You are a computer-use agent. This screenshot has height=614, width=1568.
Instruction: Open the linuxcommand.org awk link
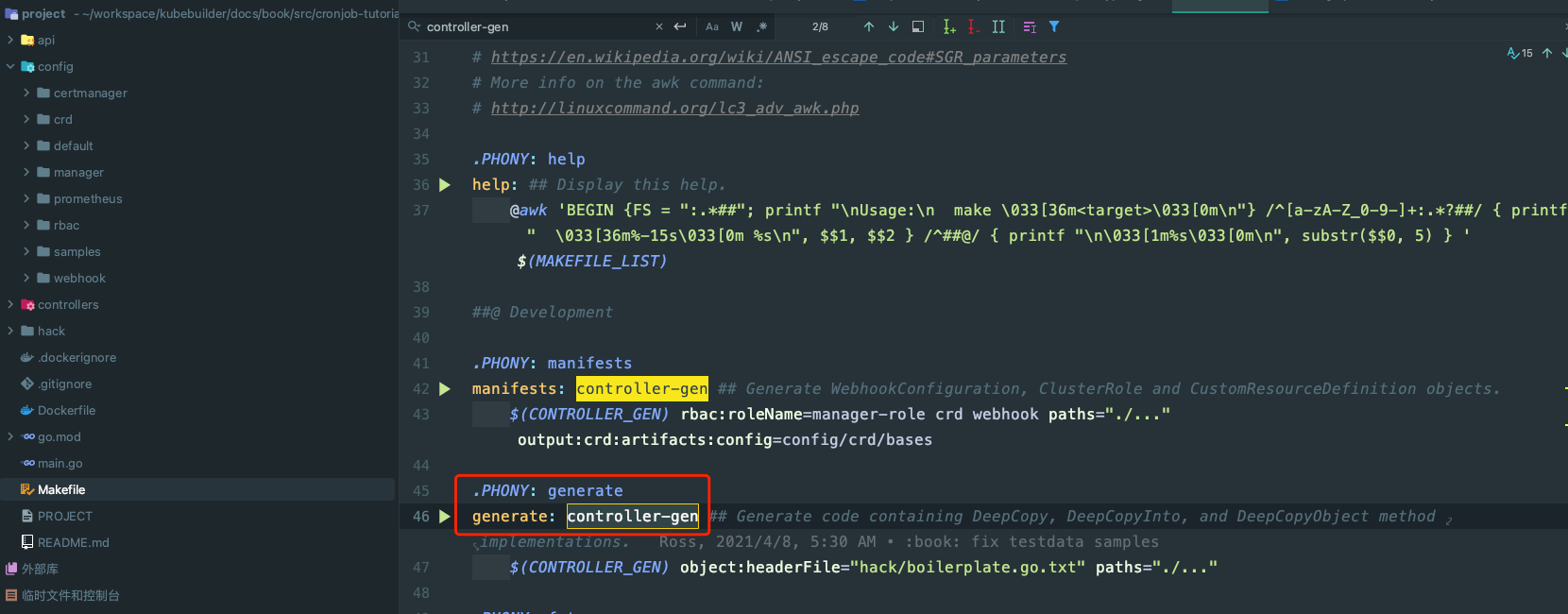click(x=674, y=109)
